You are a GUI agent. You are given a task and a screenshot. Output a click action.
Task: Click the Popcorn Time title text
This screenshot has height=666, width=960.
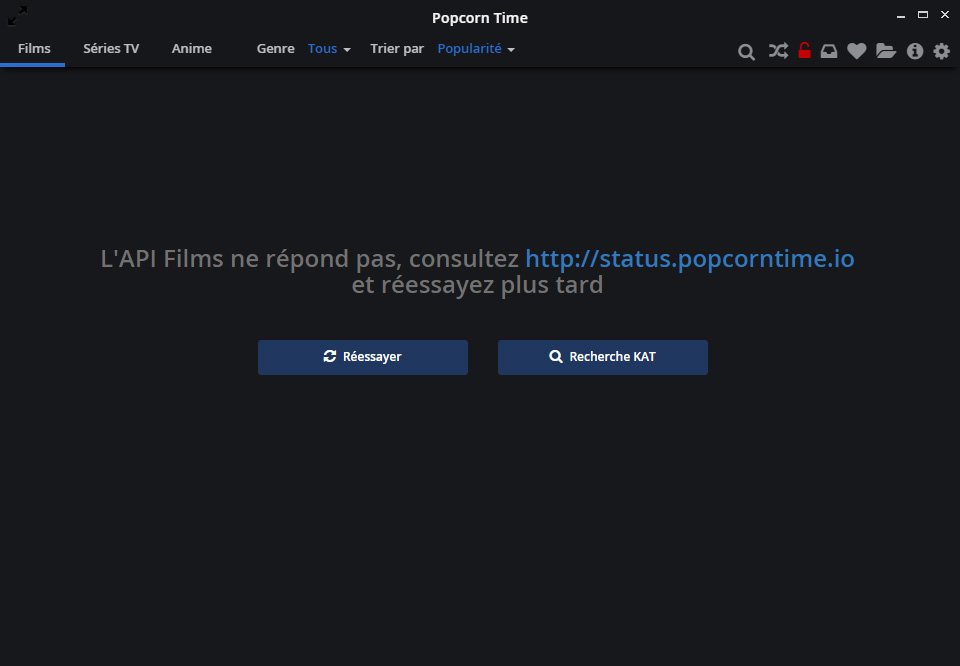[480, 18]
